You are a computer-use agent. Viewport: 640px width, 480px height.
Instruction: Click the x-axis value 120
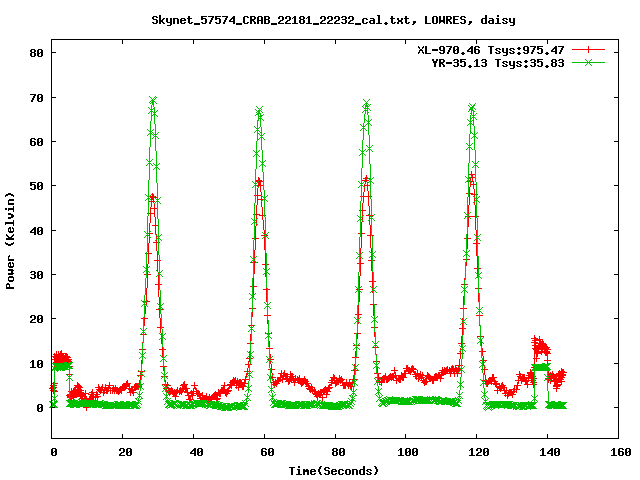pyautogui.click(x=479, y=452)
